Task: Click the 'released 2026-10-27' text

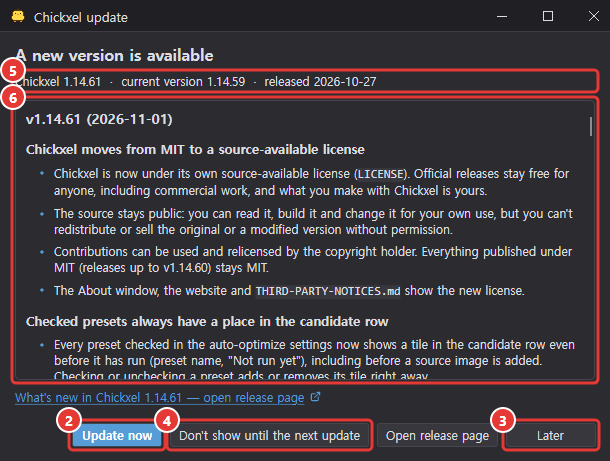Action: [320, 82]
